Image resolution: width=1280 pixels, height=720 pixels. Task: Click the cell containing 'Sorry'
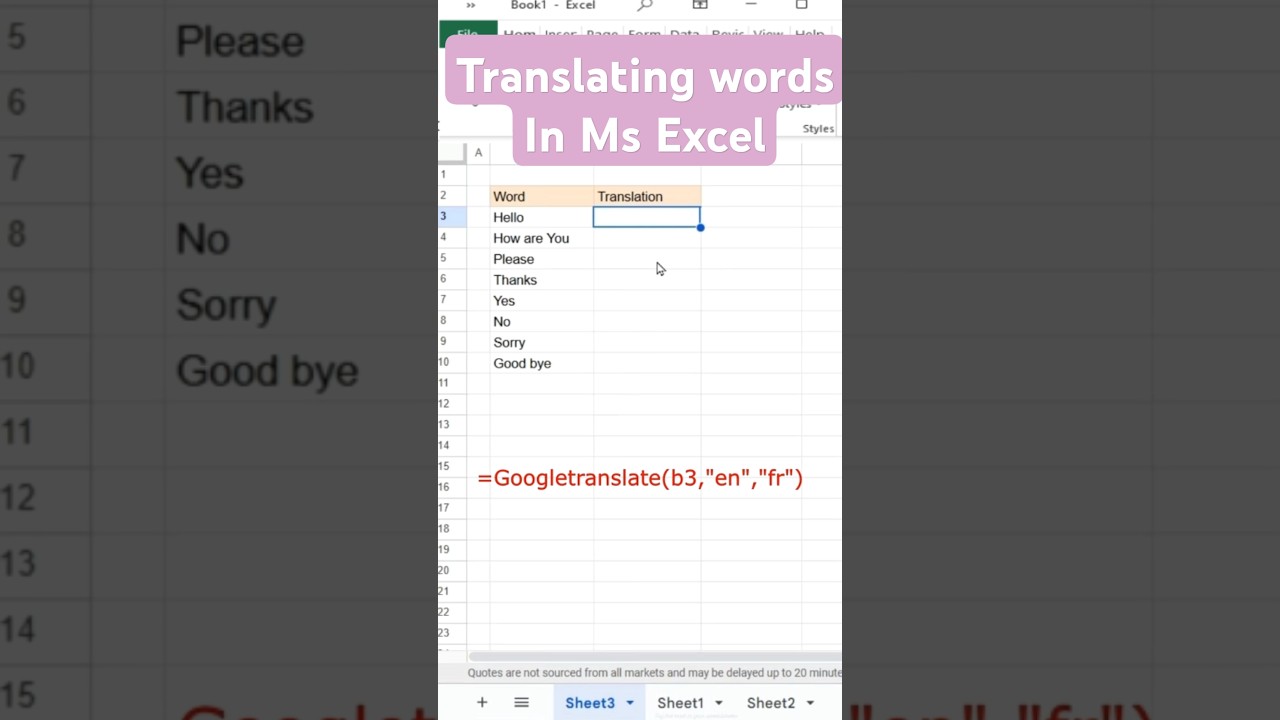tap(541, 342)
